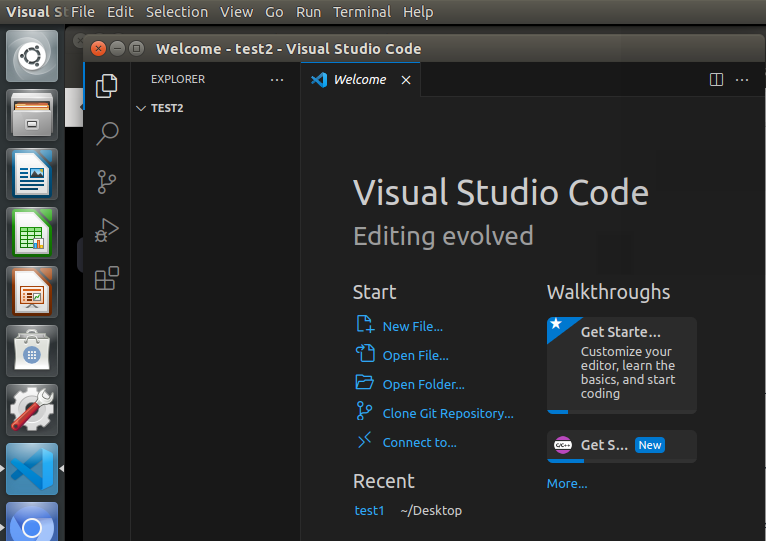Click the Connect to remote icon

click(364, 440)
